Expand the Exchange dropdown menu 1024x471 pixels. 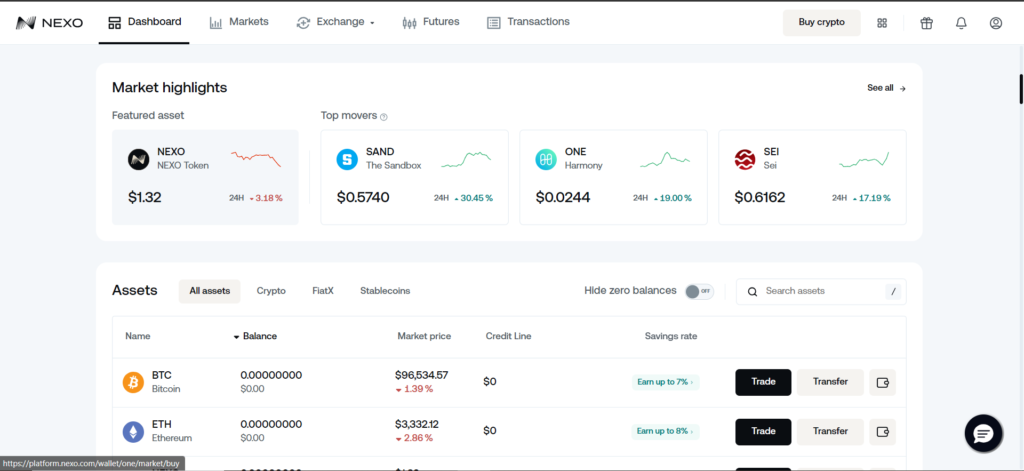[336, 22]
